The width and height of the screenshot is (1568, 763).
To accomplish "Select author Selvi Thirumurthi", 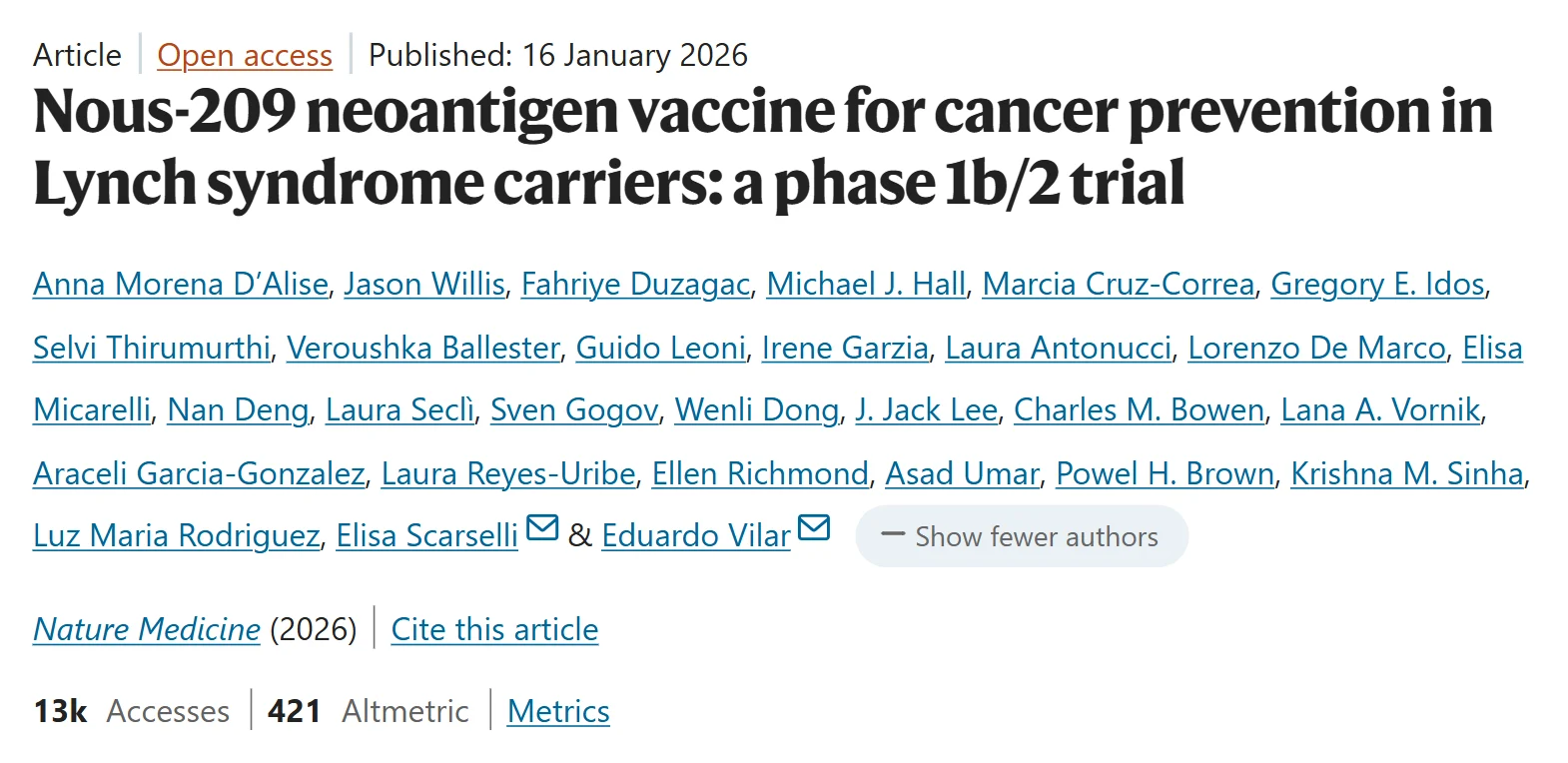I will coord(152,348).
